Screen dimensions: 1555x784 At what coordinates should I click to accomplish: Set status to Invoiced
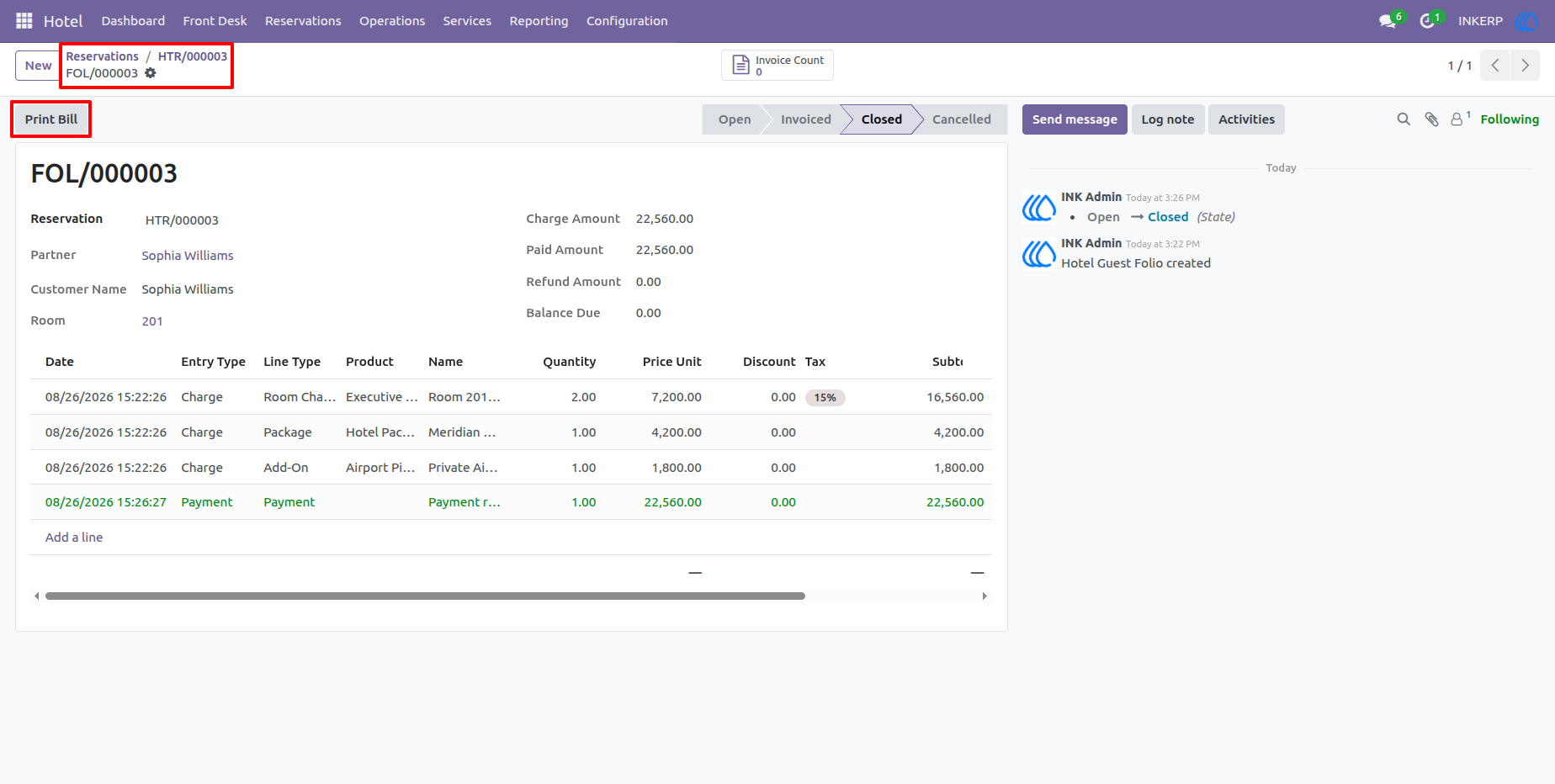pyautogui.click(x=805, y=119)
